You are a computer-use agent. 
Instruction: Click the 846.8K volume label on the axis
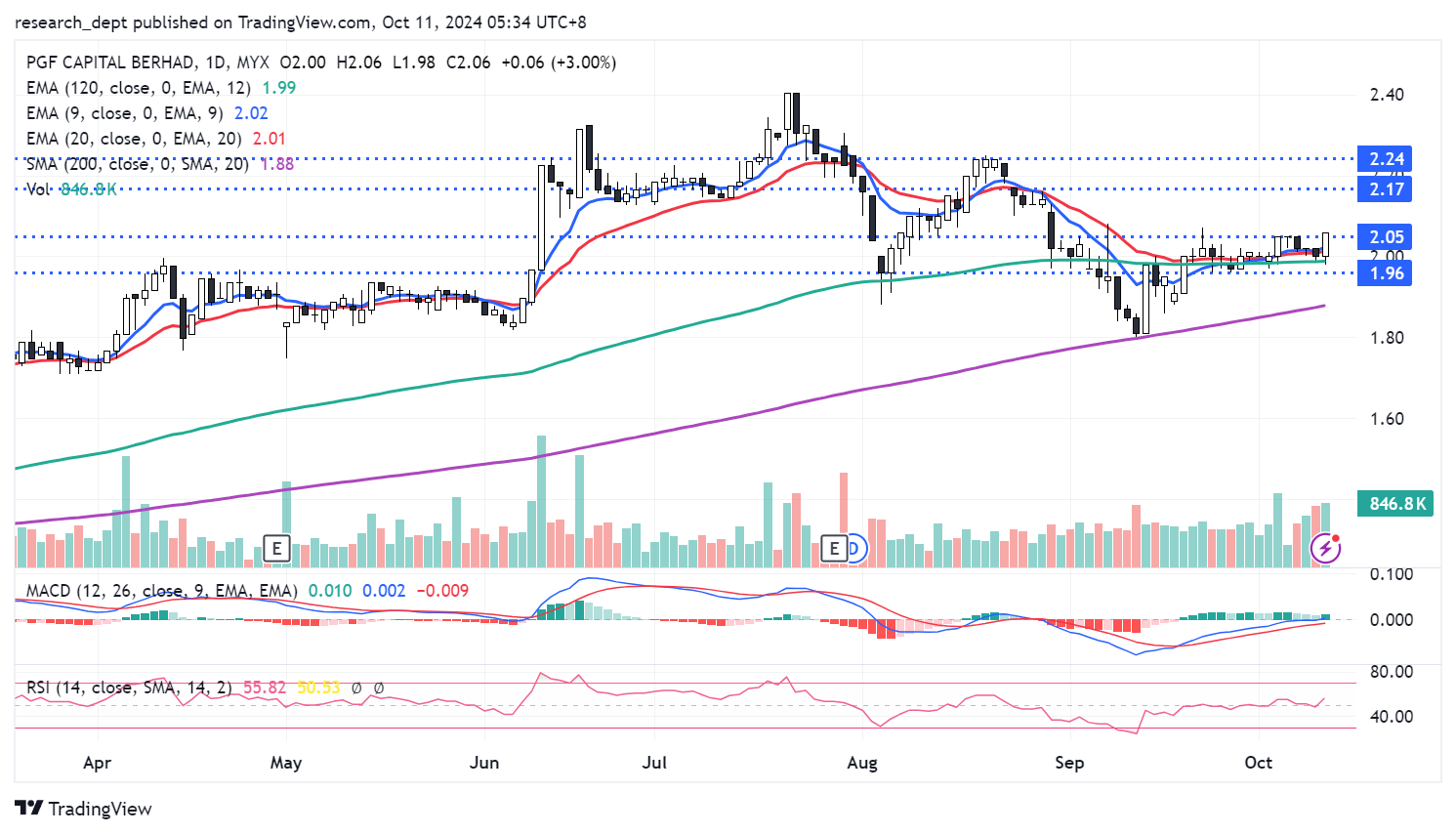pyautogui.click(x=1394, y=504)
